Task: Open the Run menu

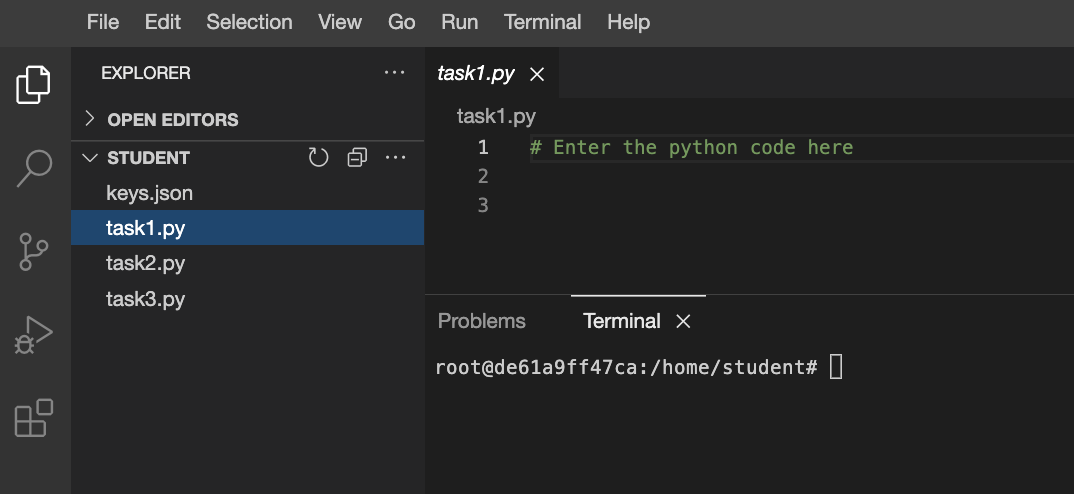Action: (x=460, y=23)
